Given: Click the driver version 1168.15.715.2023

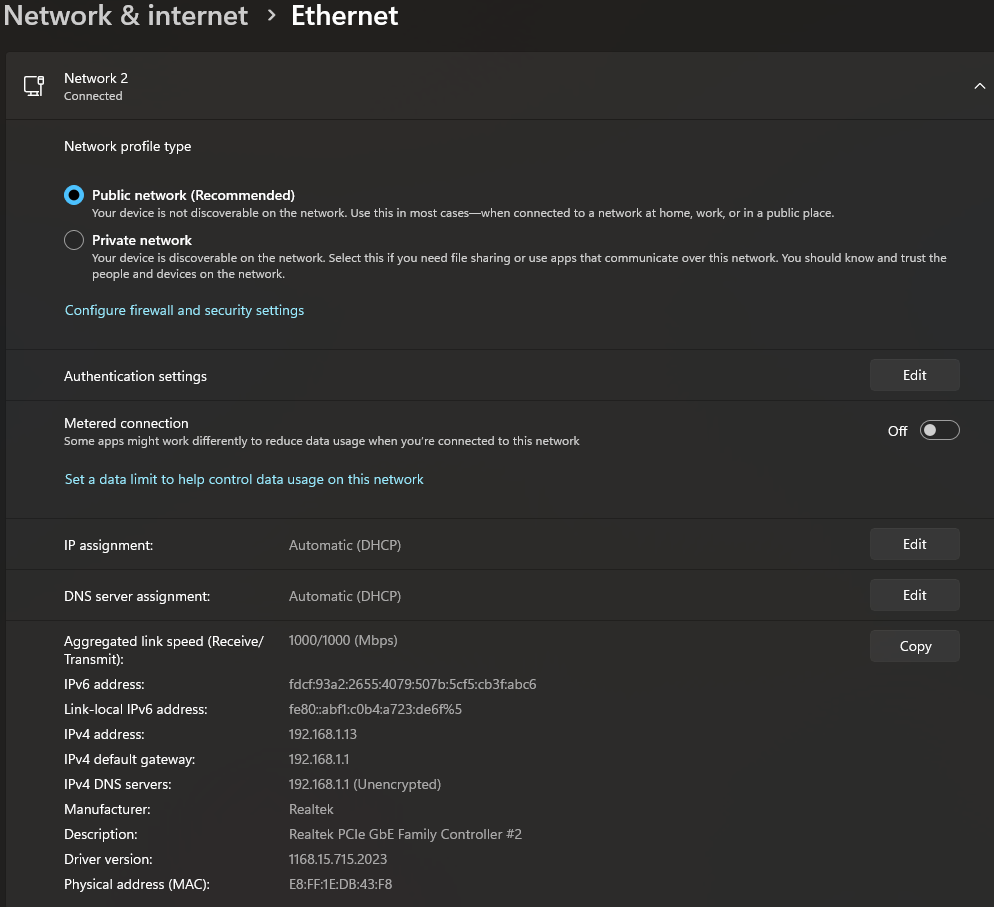Looking at the screenshot, I should (338, 859).
